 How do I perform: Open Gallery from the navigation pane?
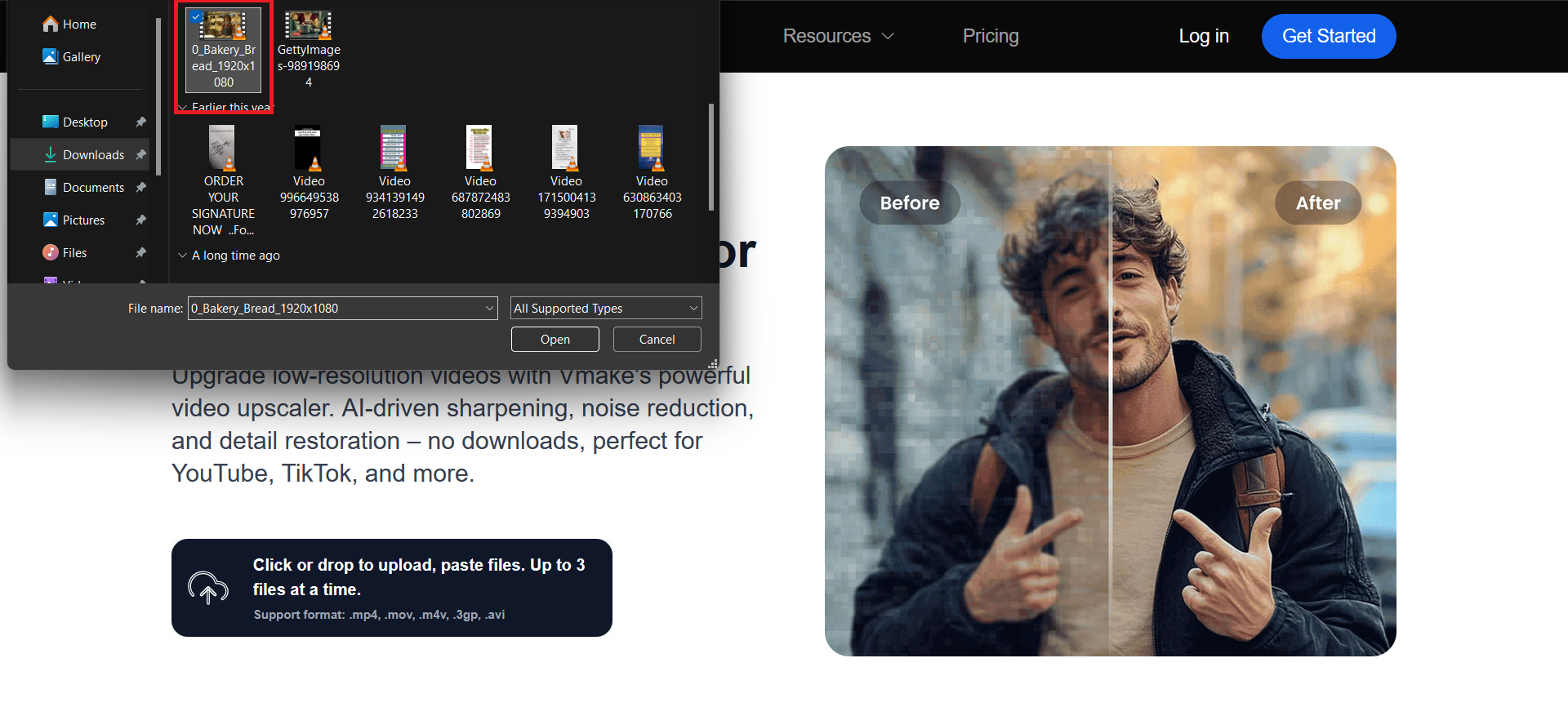coord(81,57)
